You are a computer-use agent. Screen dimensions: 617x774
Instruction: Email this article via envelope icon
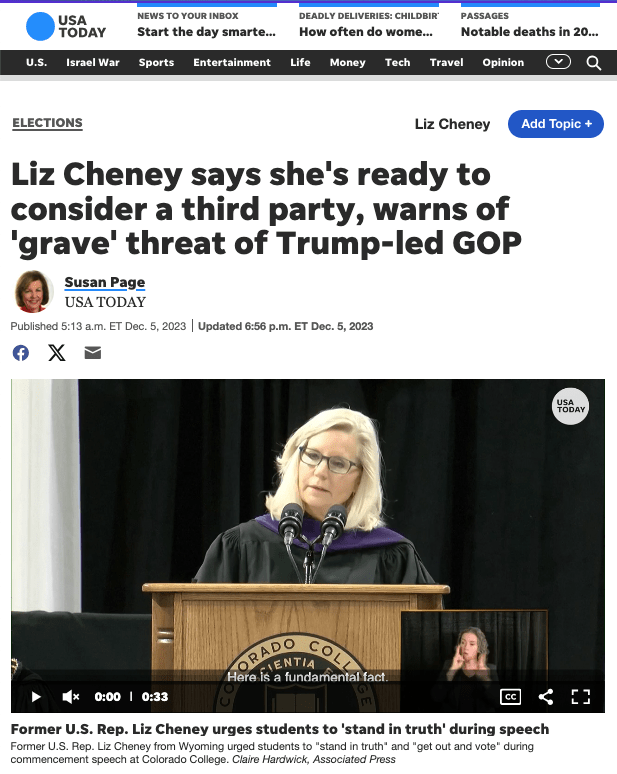click(x=93, y=353)
